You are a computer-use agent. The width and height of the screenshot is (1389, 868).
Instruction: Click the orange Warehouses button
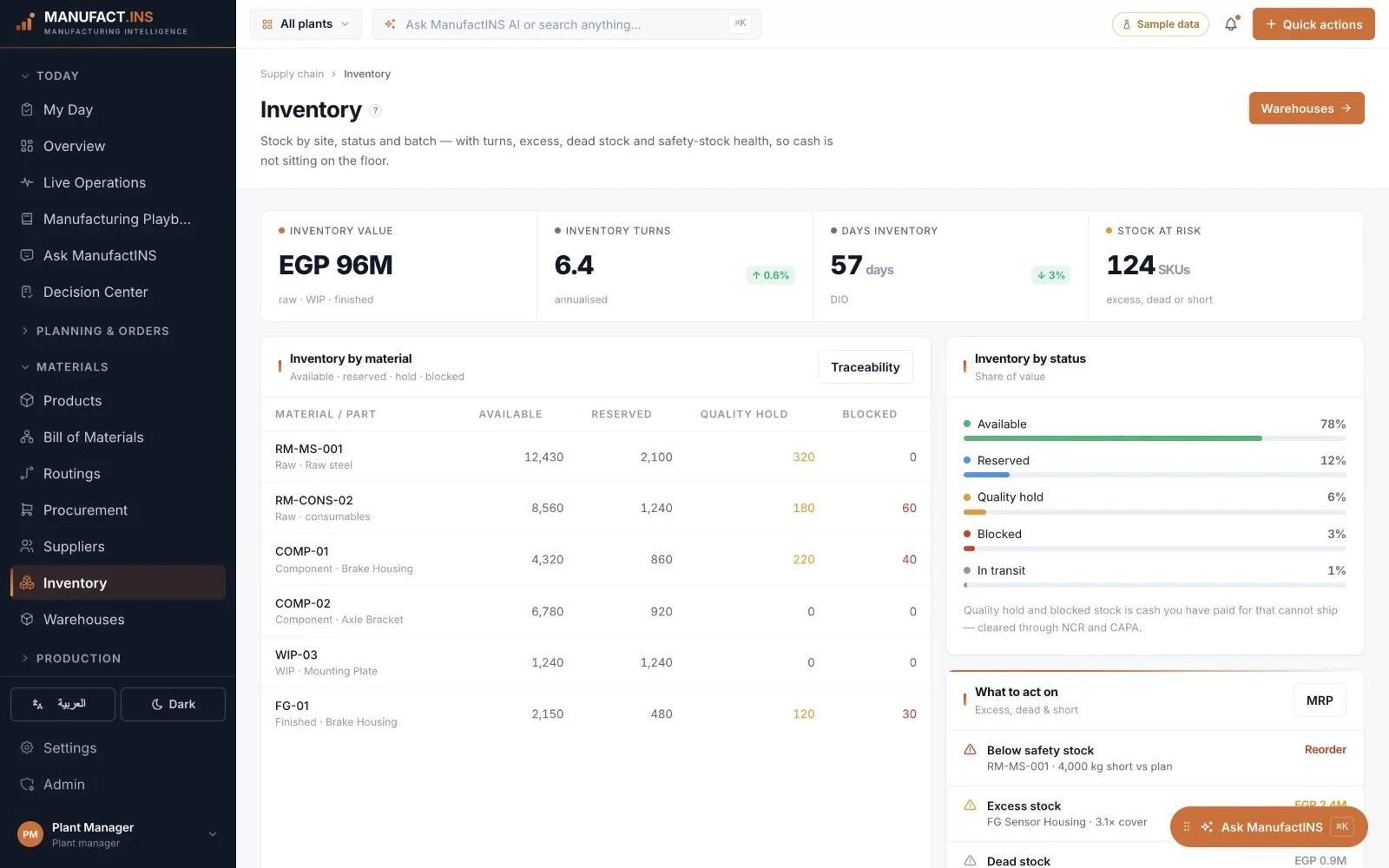[x=1307, y=108]
